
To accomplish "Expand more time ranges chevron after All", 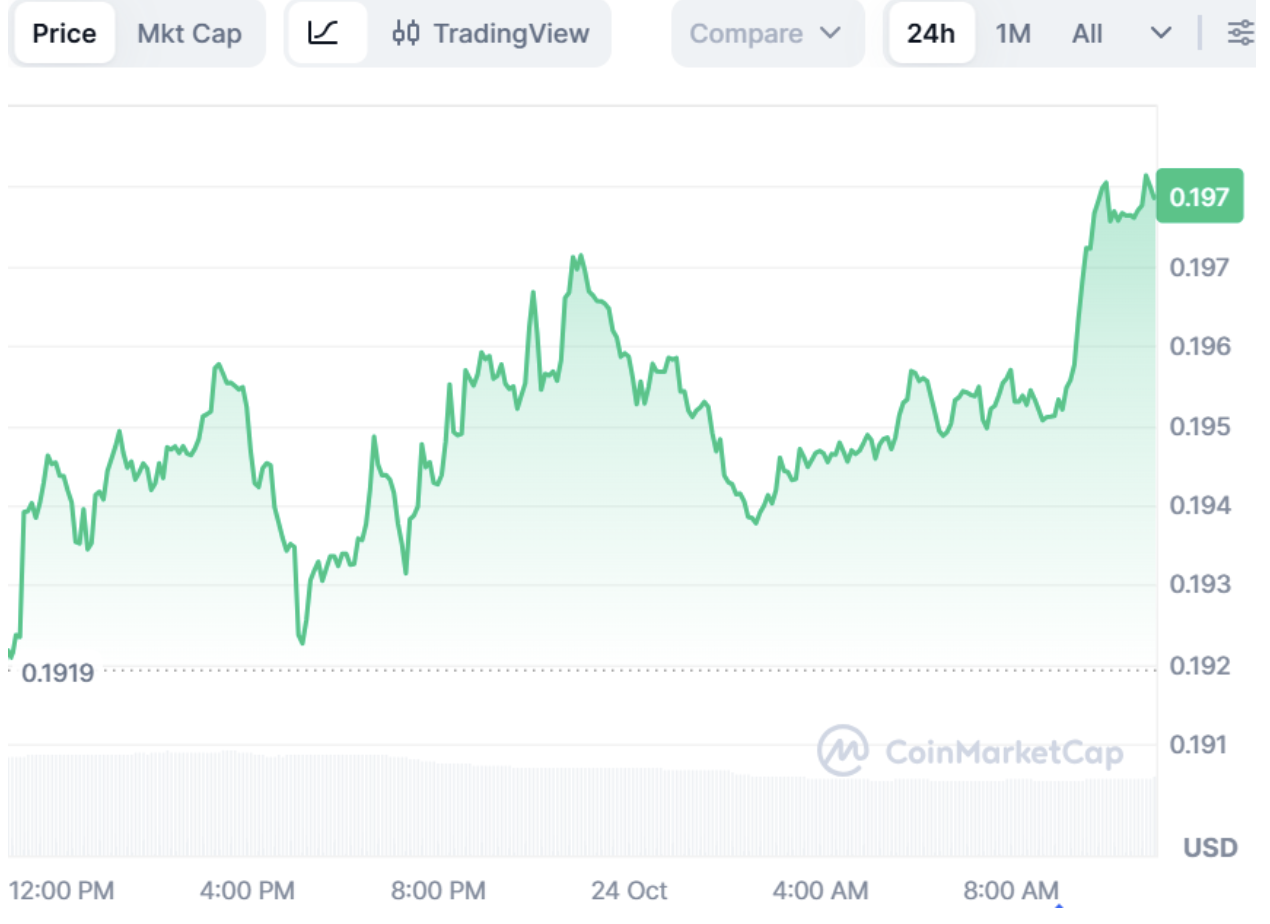I will (1160, 33).
